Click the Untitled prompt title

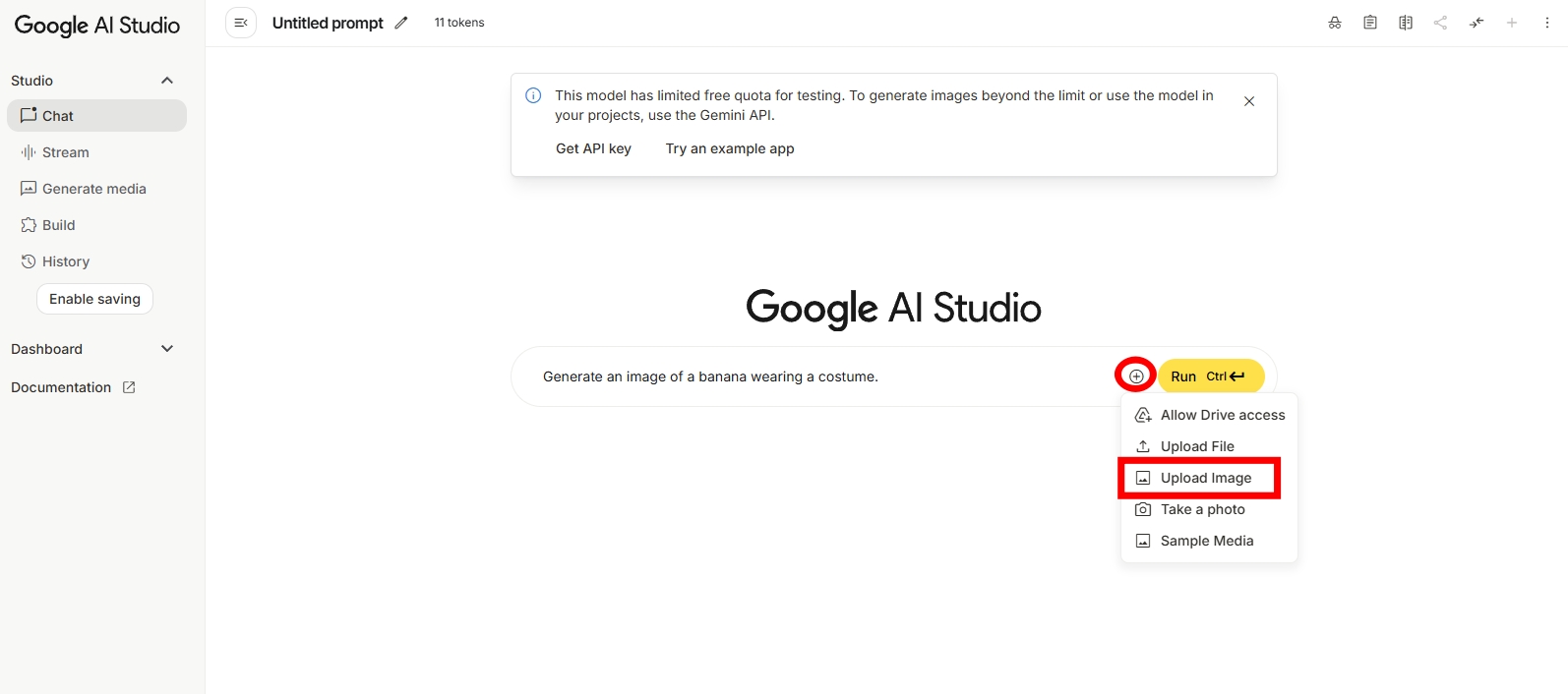click(x=328, y=23)
